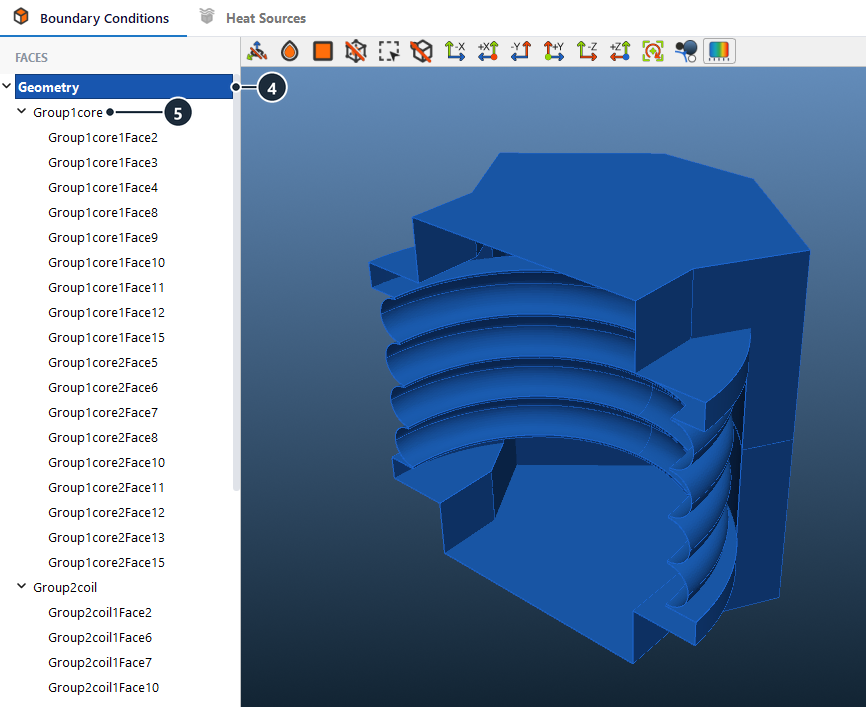
Task: Select face Group1core1Face8
Action: (x=103, y=213)
